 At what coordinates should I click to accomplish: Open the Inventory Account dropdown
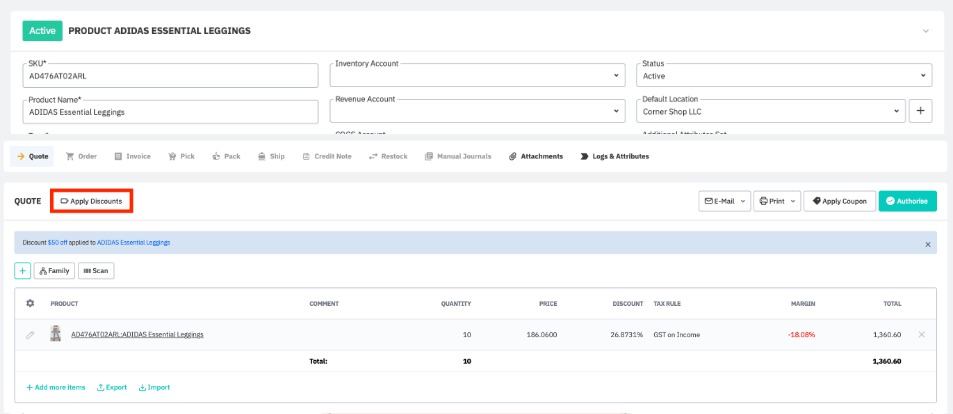coord(615,76)
